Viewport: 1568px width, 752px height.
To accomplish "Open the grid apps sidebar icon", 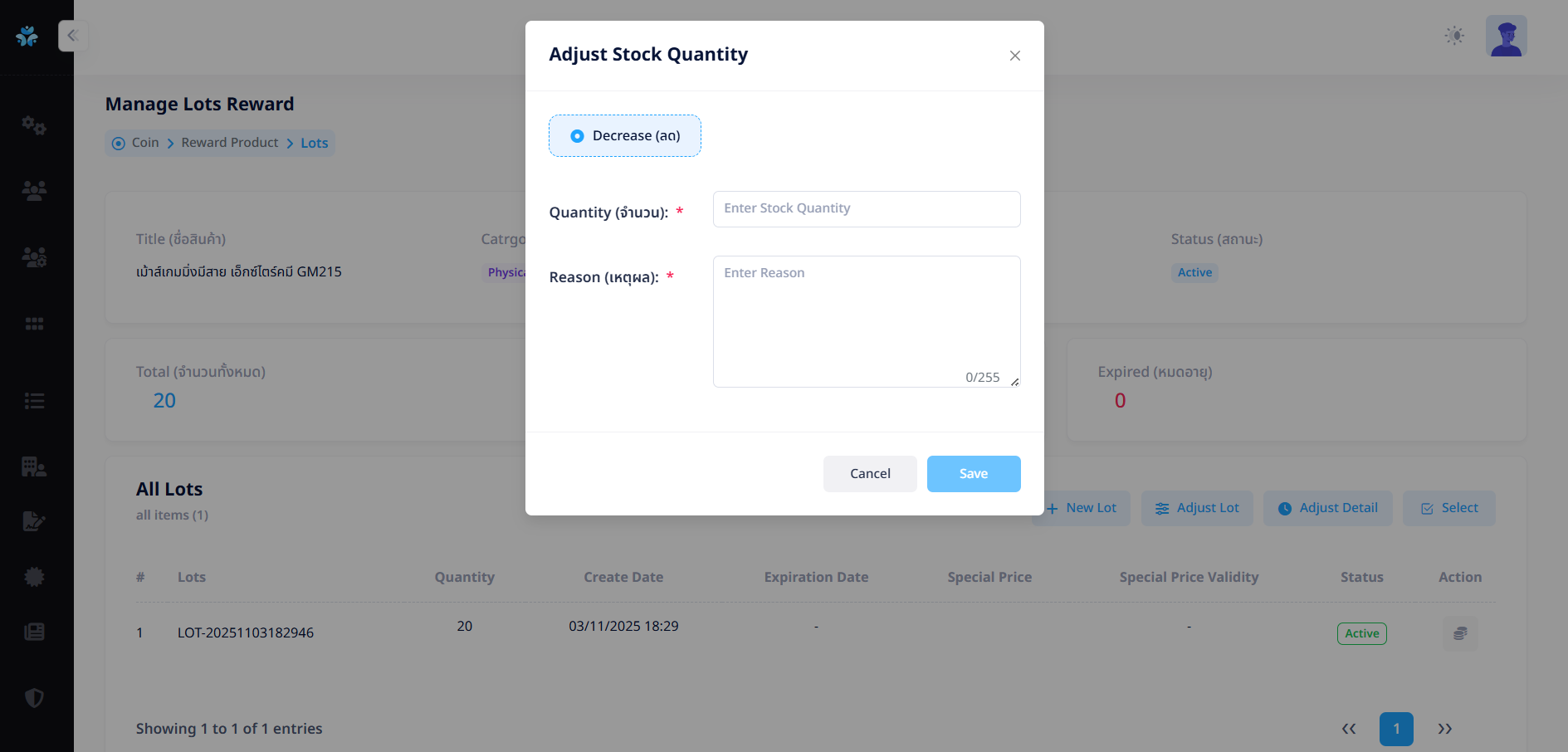I will pyautogui.click(x=34, y=324).
